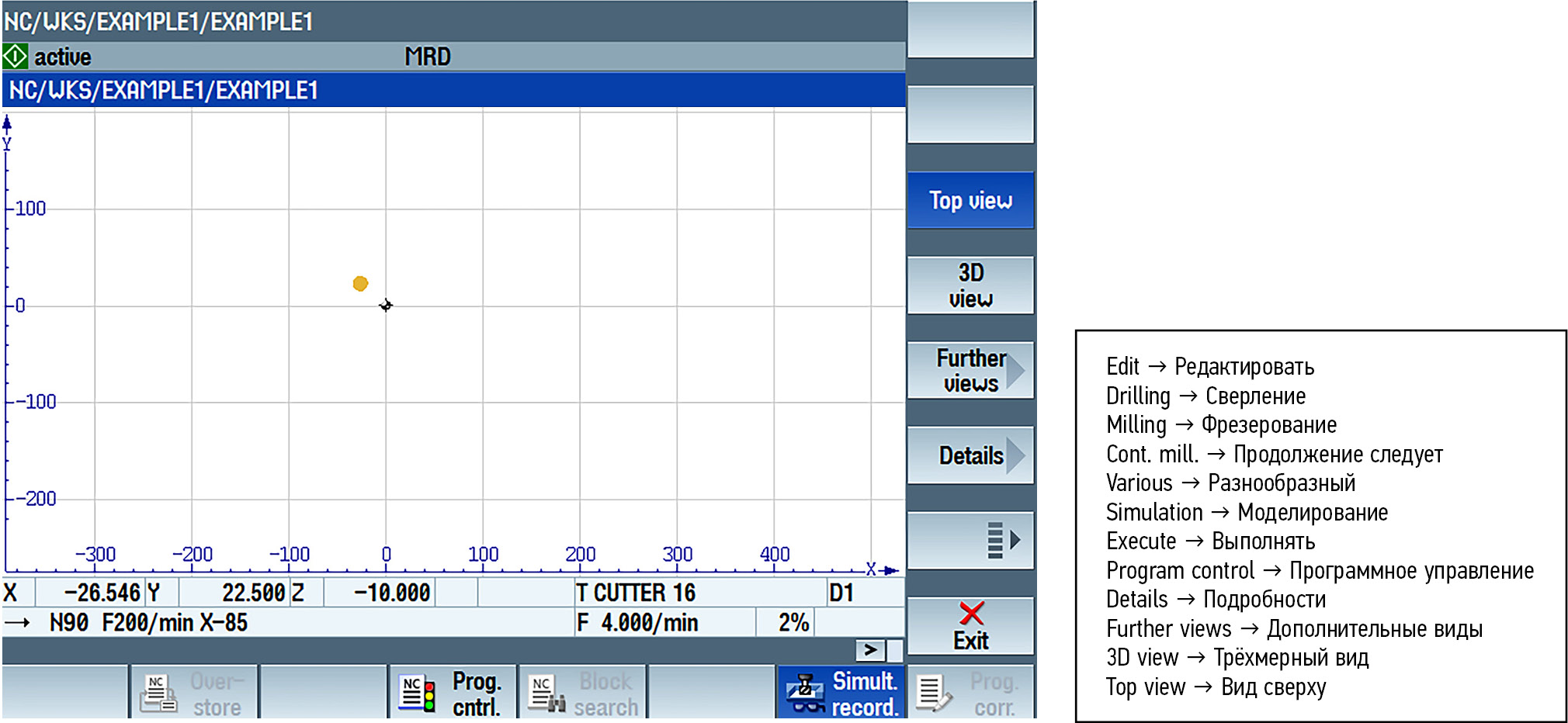Switch to 3D view
The height and width of the screenshot is (723, 1568).
[x=970, y=285]
